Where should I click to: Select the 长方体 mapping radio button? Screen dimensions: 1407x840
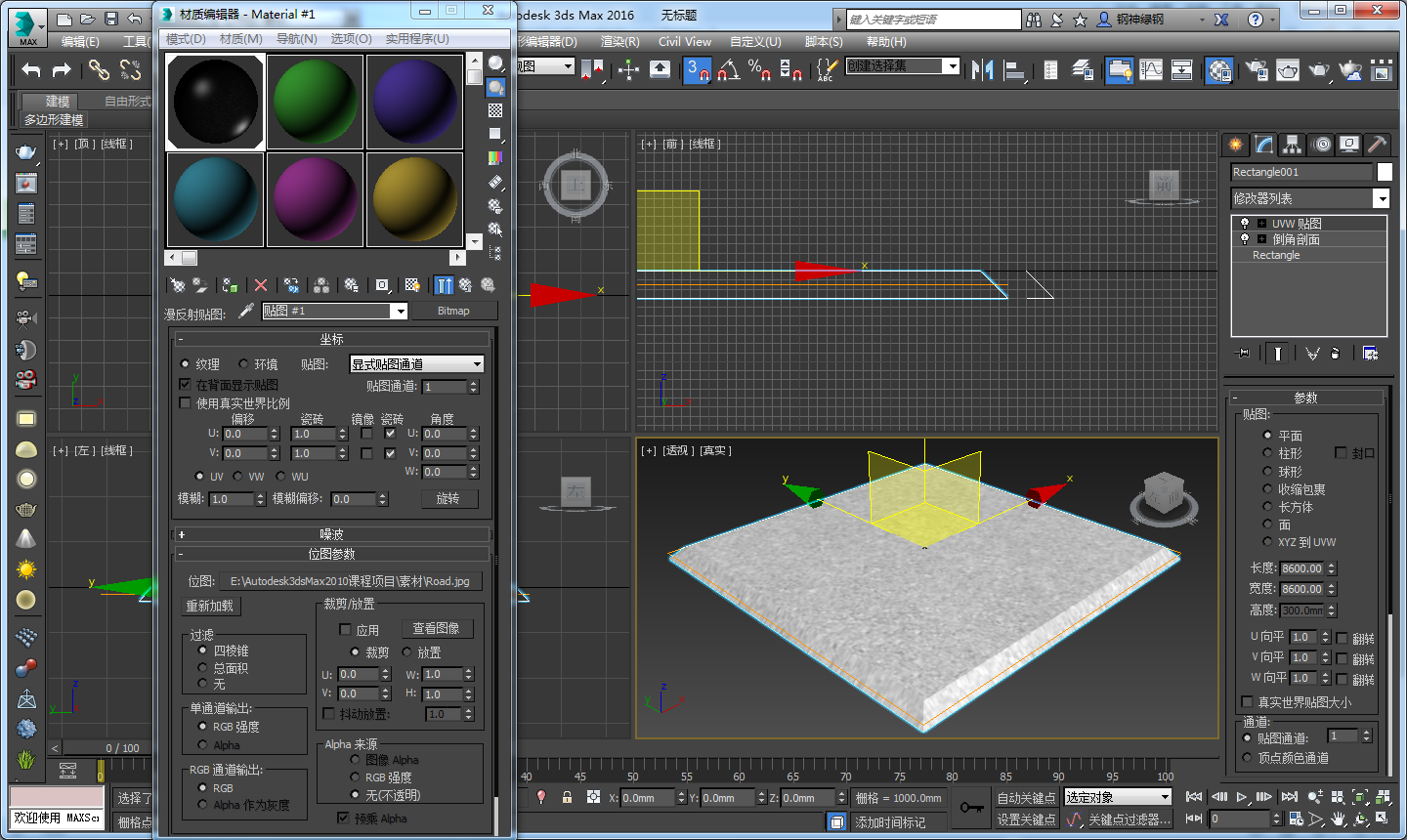(x=1267, y=506)
